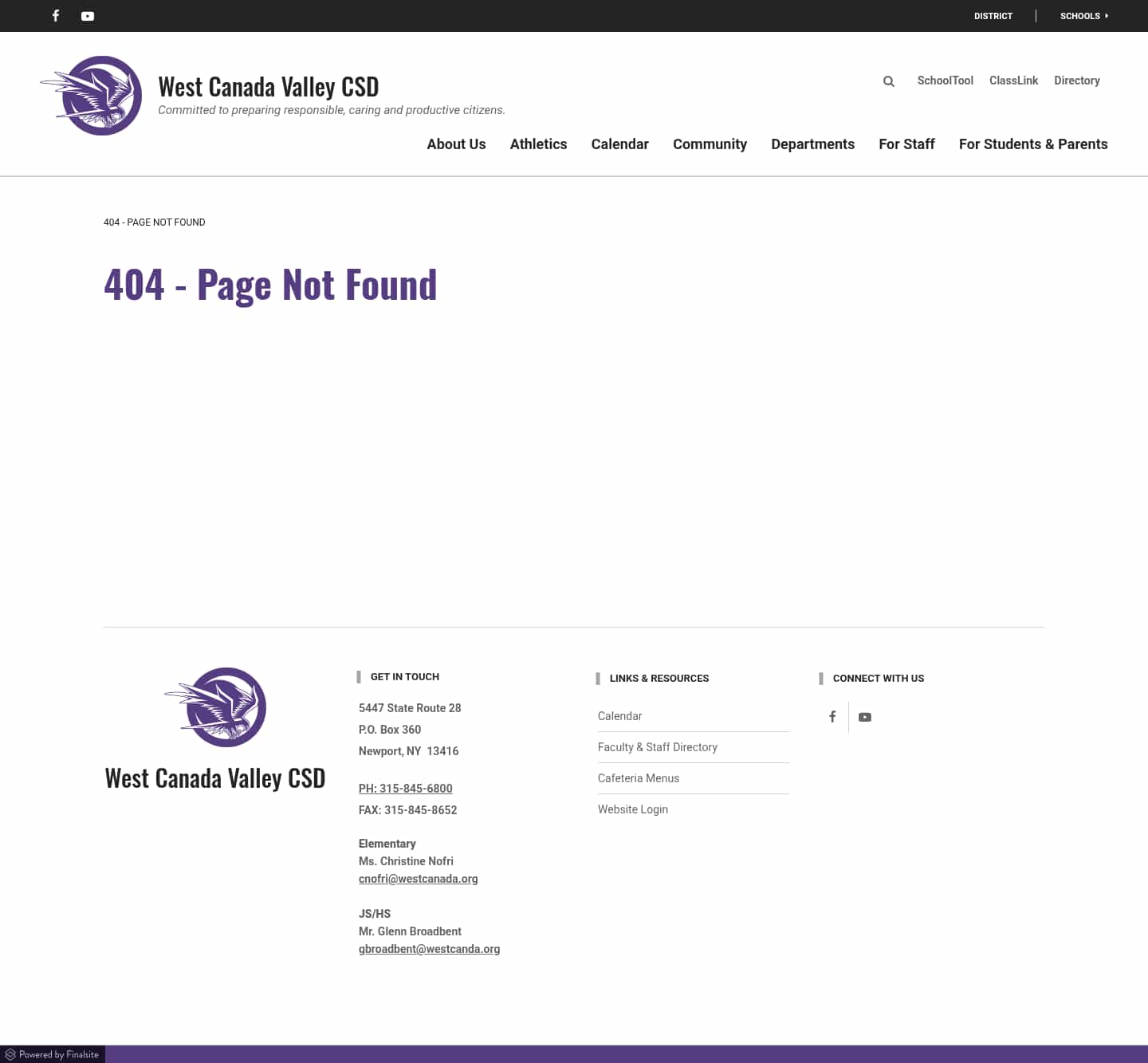Expand the SCHOOLS dropdown
1148x1063 pixels.
[1083, 16]
